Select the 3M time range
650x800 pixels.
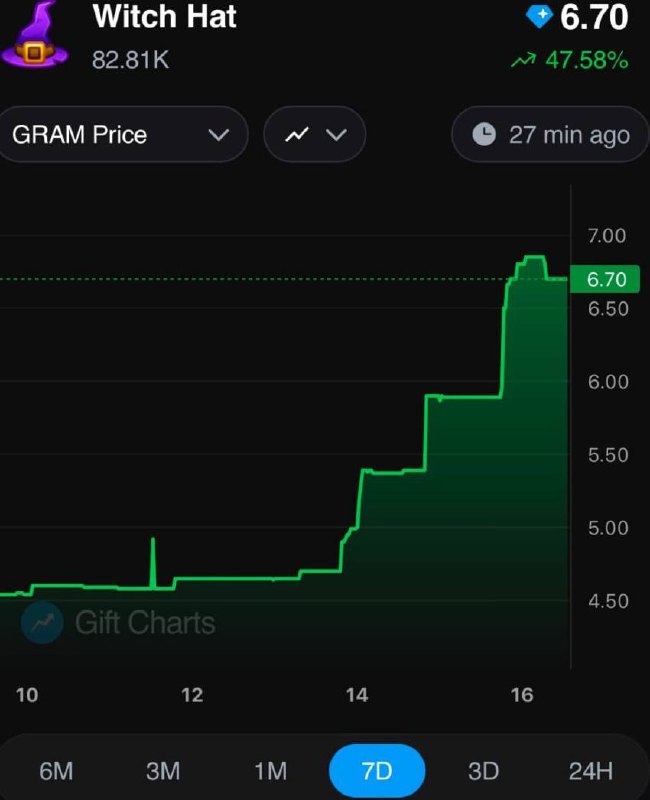pyautogui.click(x=163, y=771)
